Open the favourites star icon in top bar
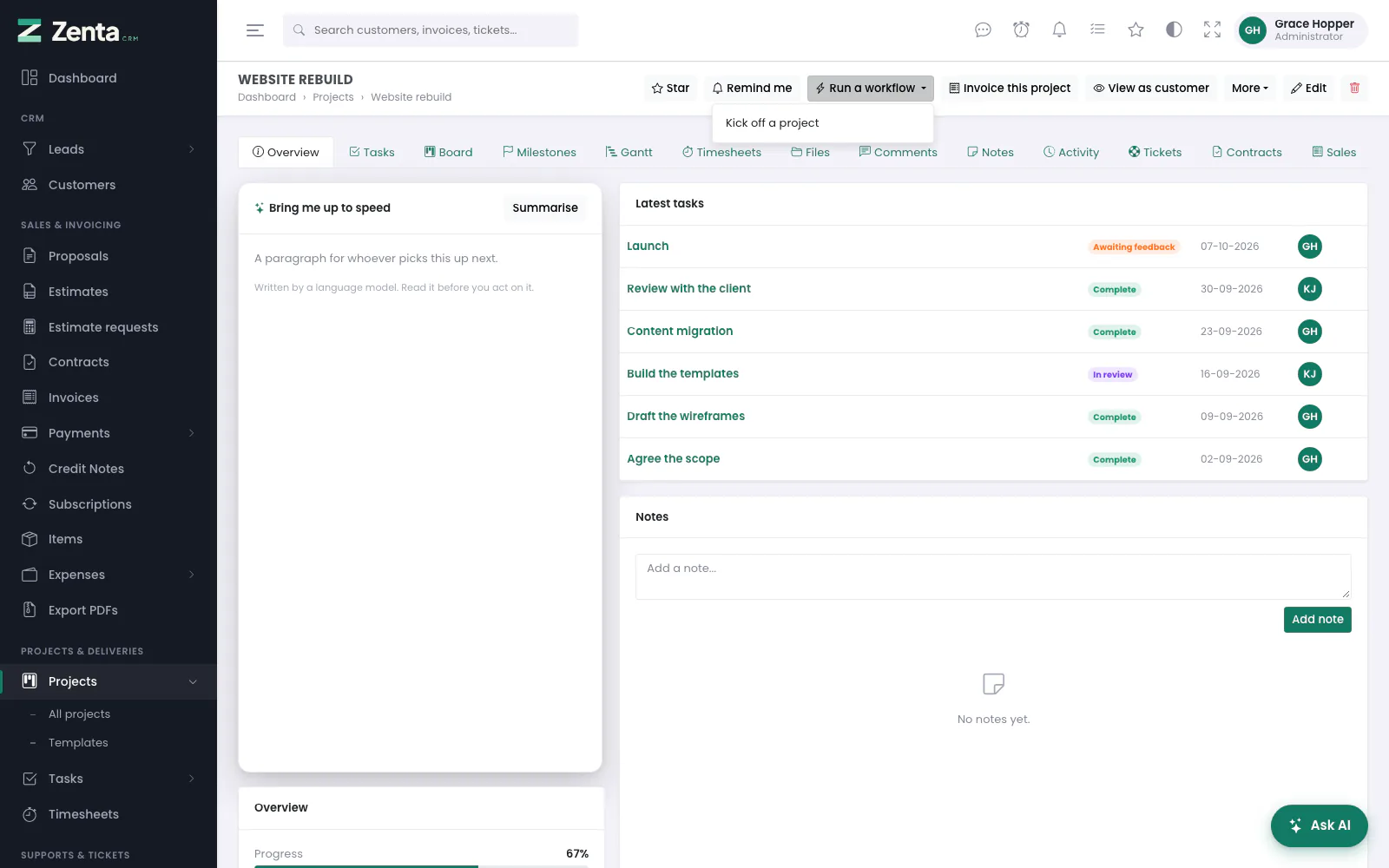Screen dimensions: 1389x868 [1136, 30]
